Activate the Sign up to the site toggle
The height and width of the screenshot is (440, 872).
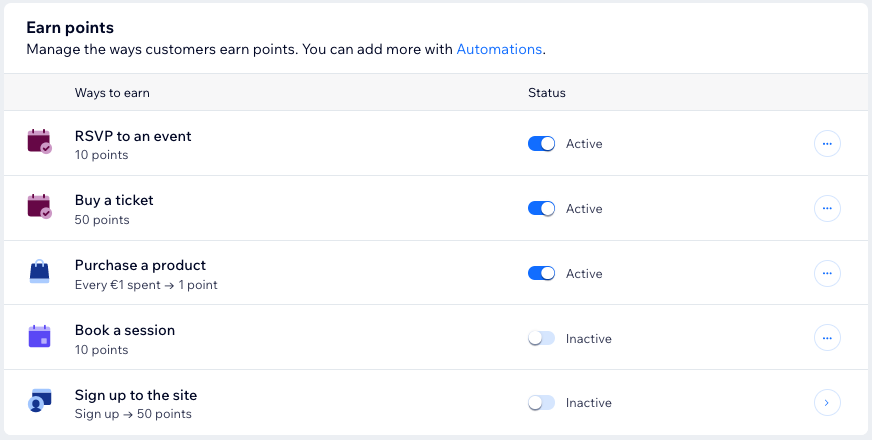click(541, 402)
